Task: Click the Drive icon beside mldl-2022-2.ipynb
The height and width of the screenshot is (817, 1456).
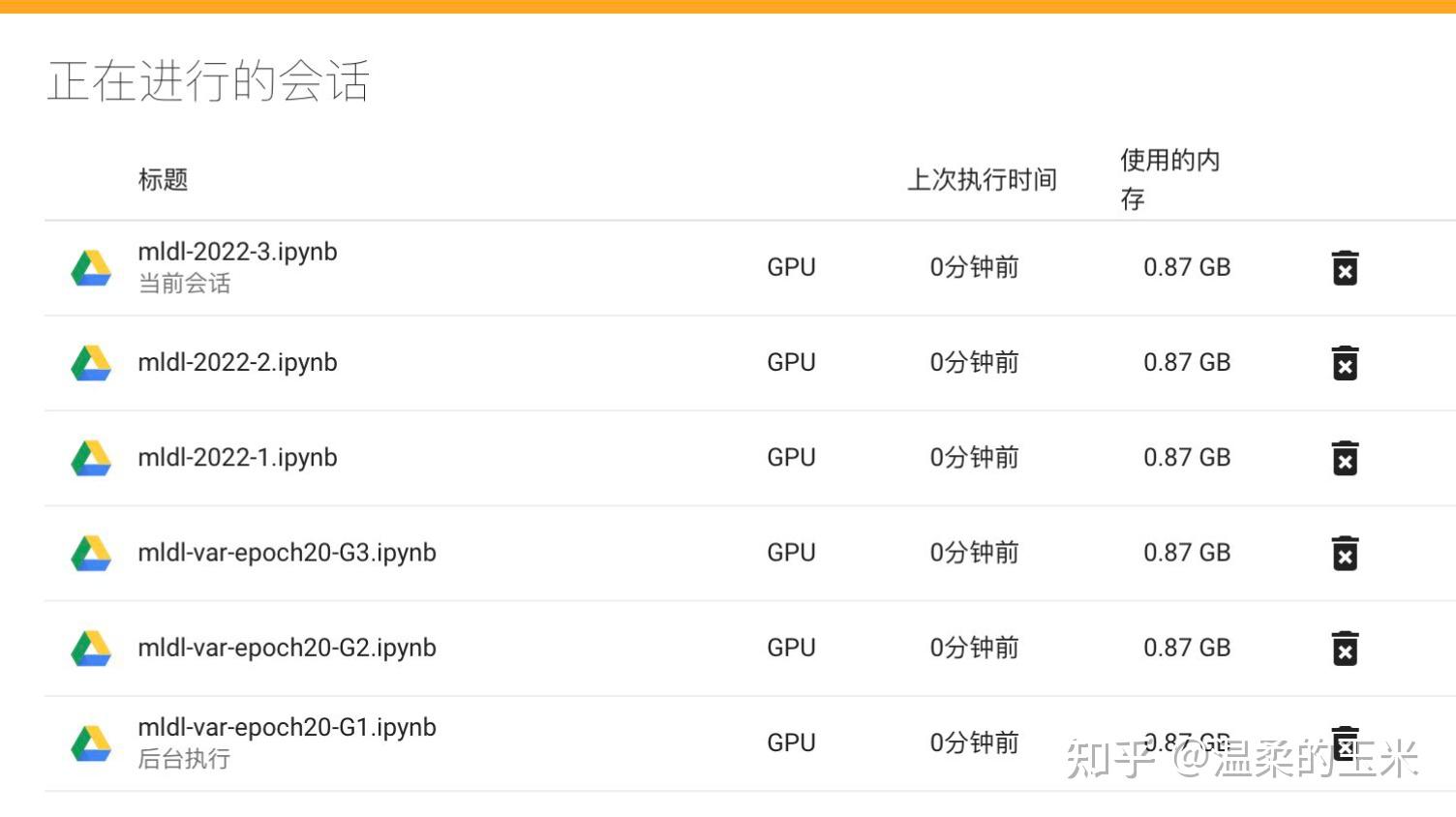Action: tap(90, 363)
